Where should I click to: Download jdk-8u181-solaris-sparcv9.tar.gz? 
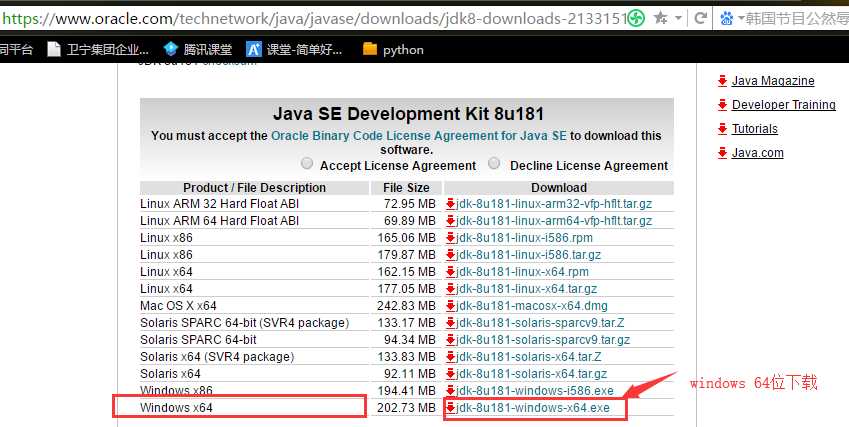543,340
